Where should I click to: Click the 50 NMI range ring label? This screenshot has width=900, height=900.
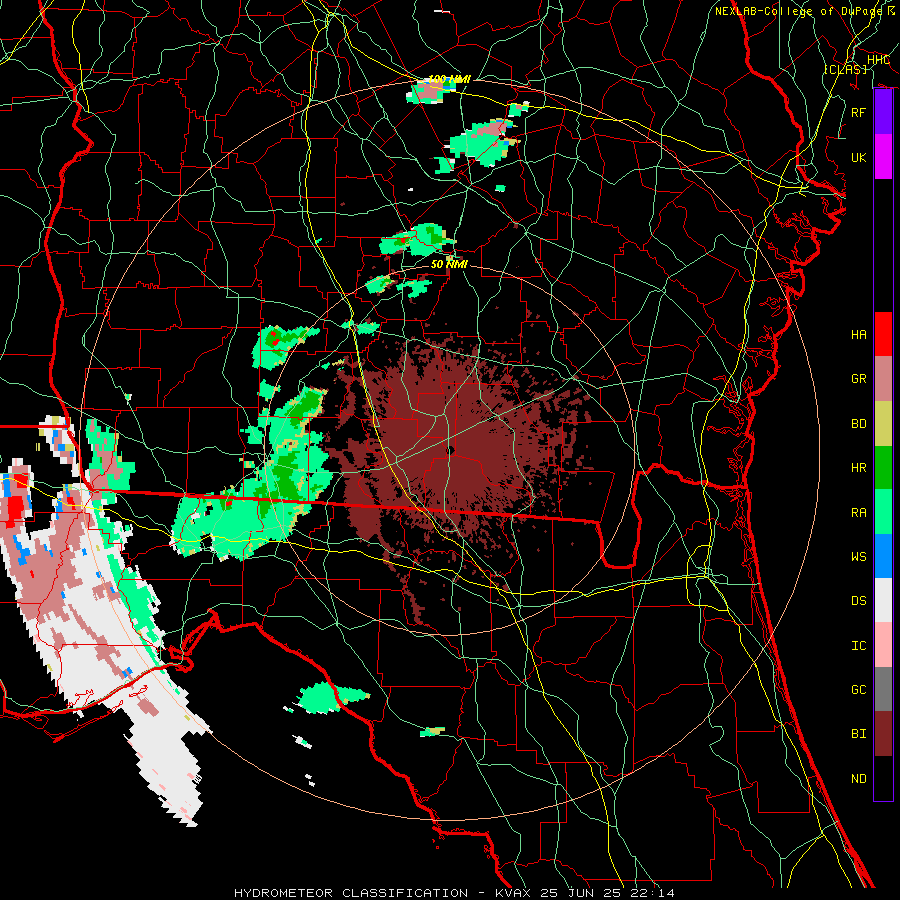449,264
